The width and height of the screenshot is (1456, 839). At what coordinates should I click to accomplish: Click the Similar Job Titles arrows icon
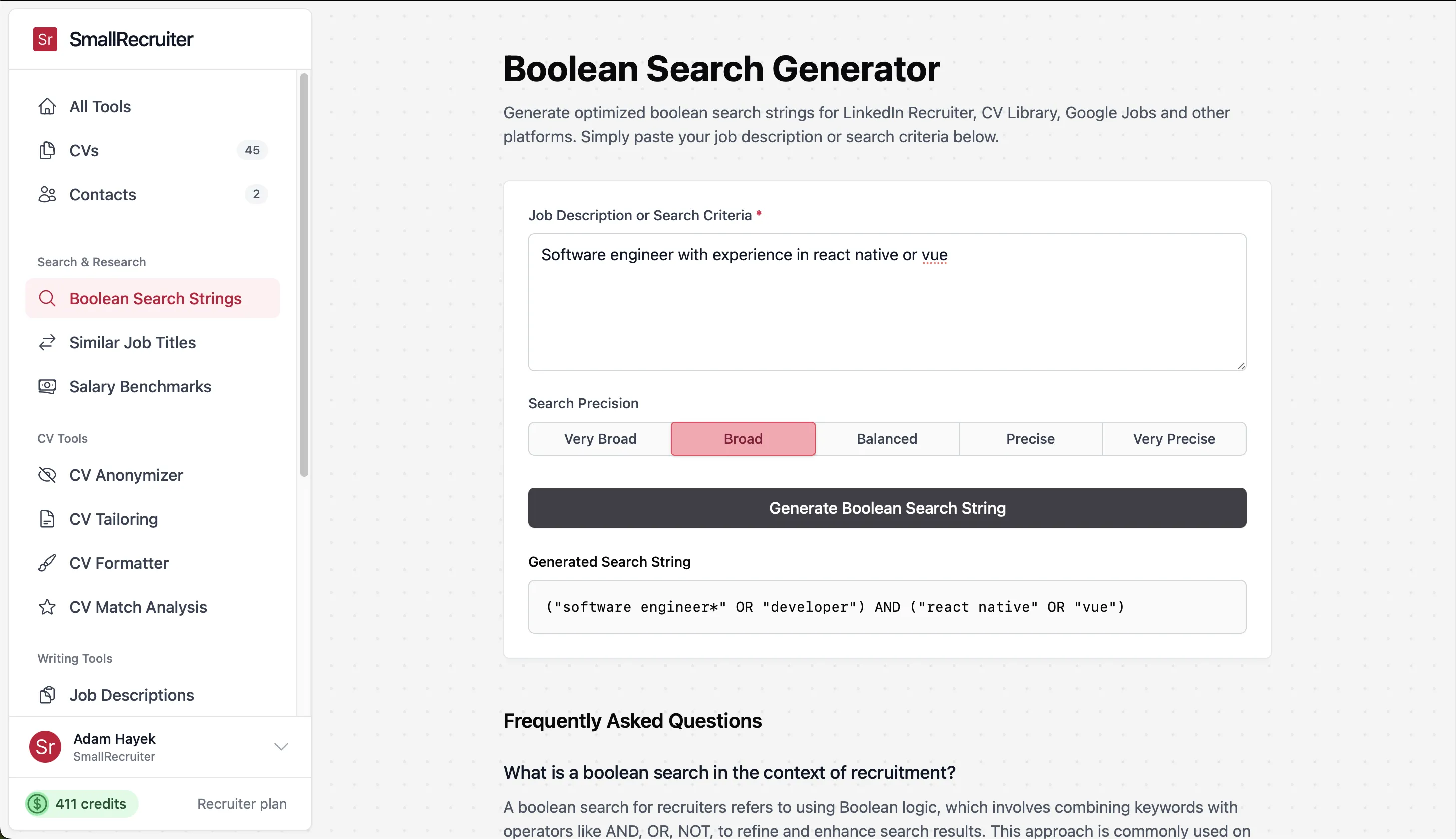[x=47, y=343]
